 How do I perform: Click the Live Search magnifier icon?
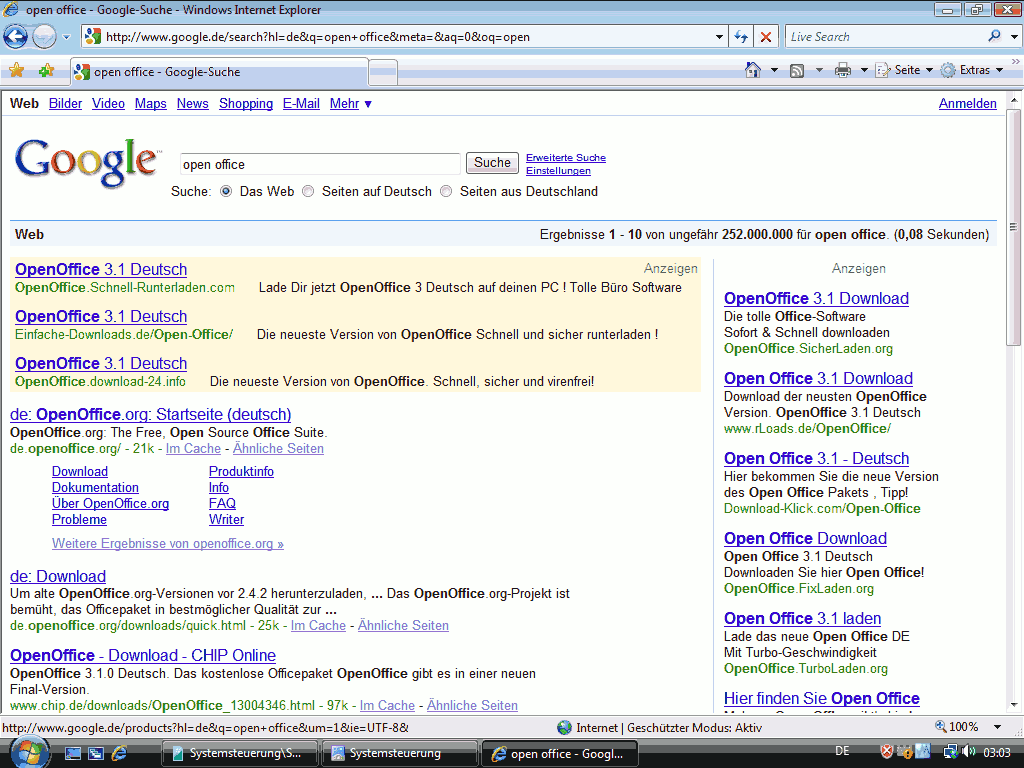pos(994,37)
